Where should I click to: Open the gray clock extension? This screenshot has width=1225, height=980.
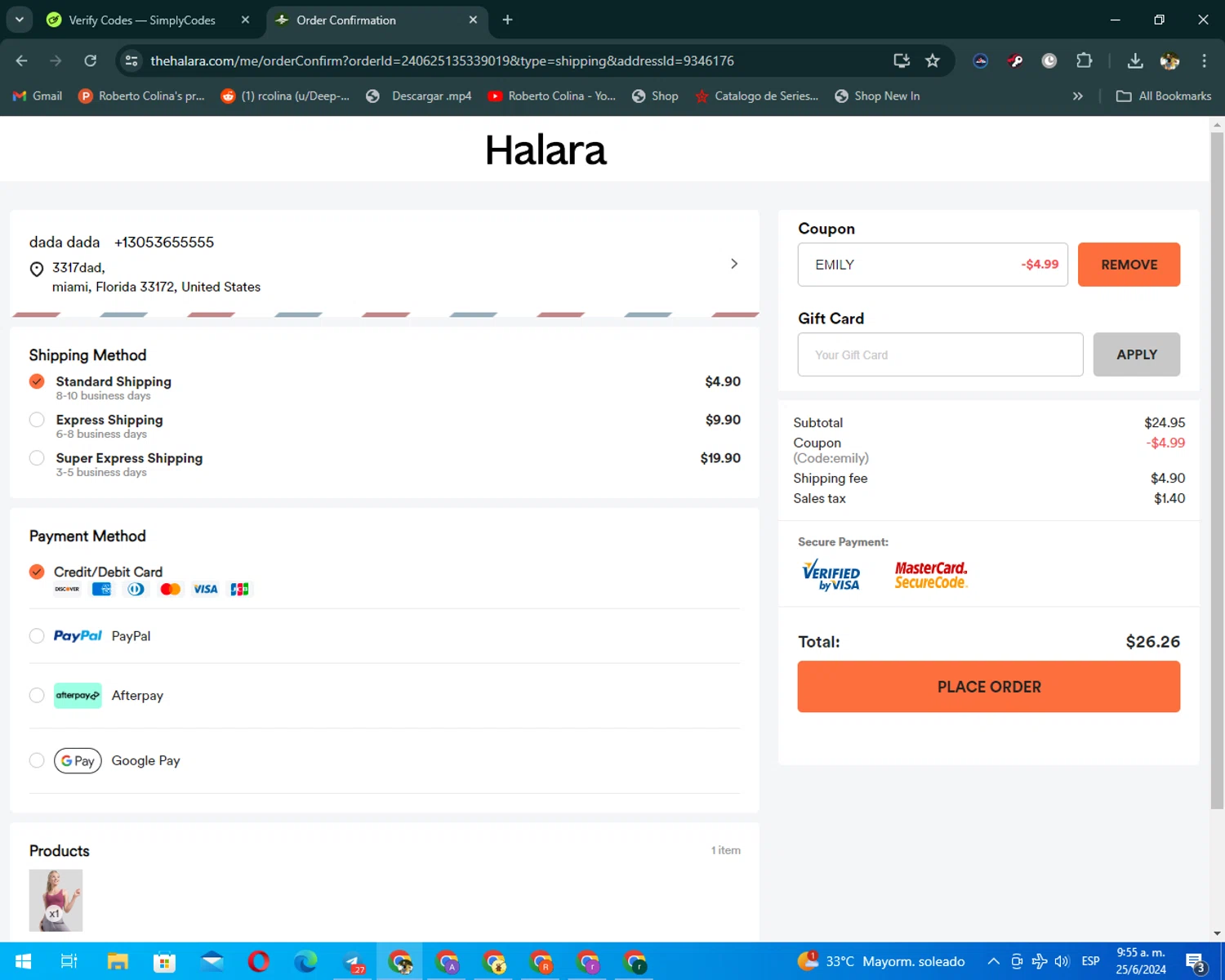pyautogui.click(x=1049, y=60)
